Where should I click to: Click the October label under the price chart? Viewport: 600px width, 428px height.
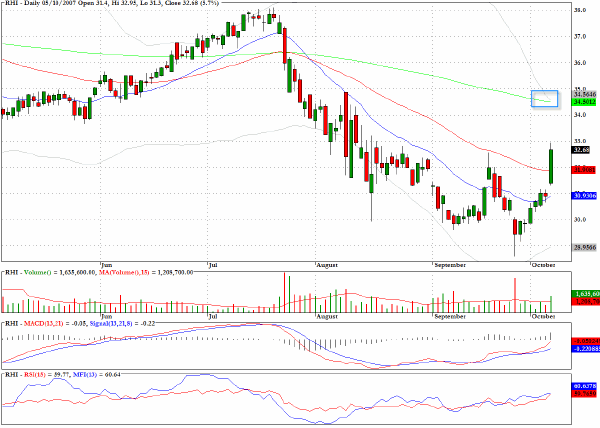(543, 265)
